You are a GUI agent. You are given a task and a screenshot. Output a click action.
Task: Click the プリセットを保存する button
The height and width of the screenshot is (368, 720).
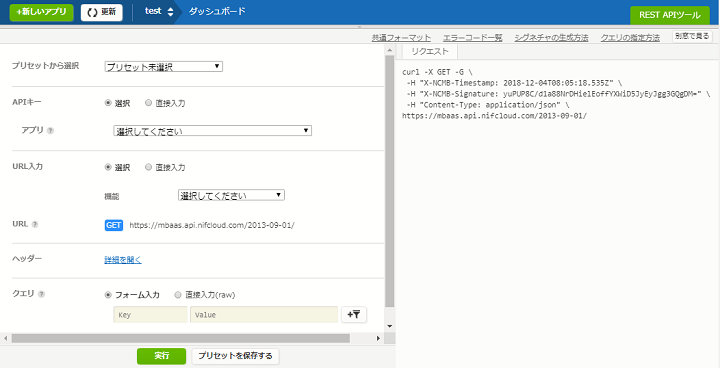click(x=235, y=356)
